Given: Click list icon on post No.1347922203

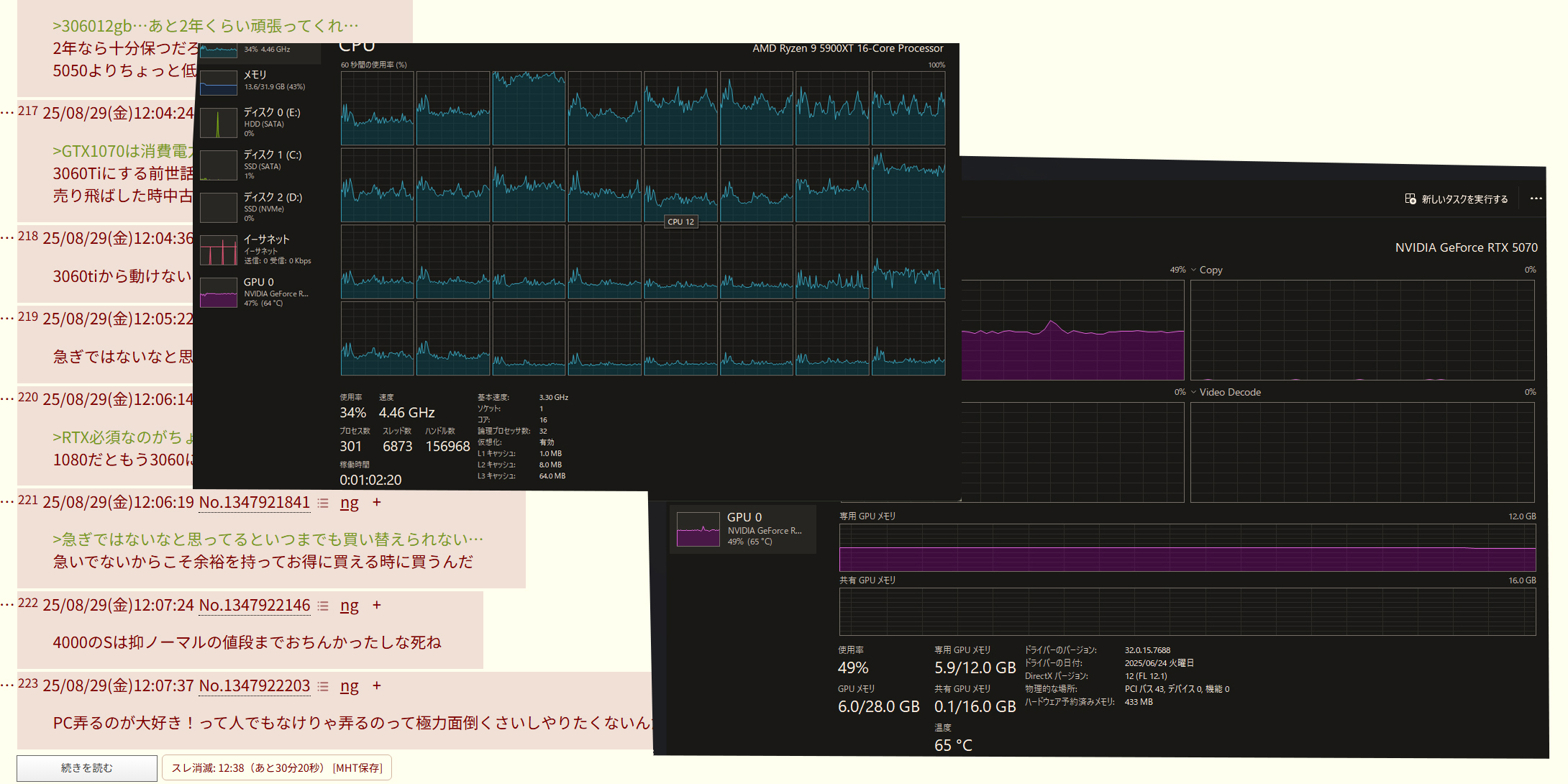Looking at the screenshot, I should (323, 686).
